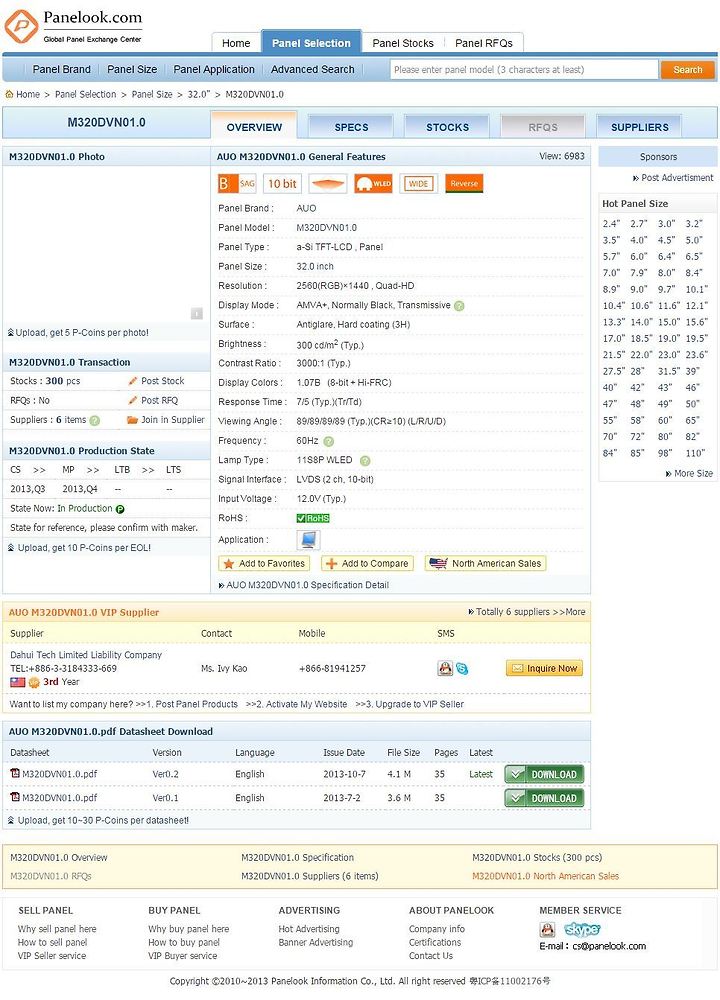Open the OVERVIEW tab
The height and width of the screenshot is (1000, 720).
pos(254,126)
